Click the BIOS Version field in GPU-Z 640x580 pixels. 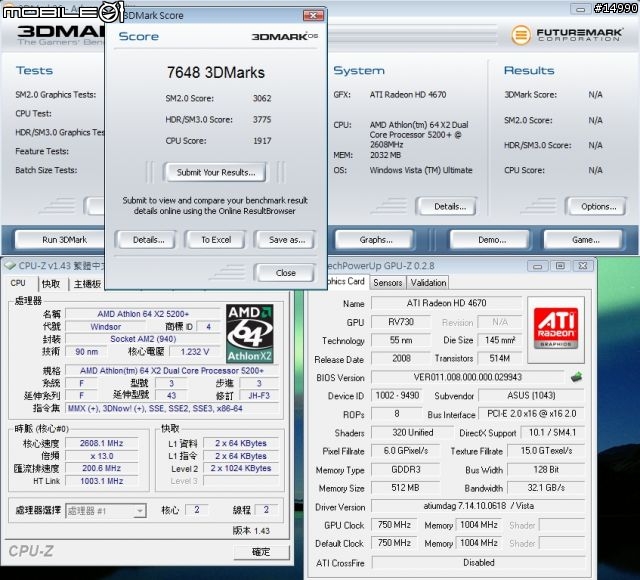pos(468,377)
